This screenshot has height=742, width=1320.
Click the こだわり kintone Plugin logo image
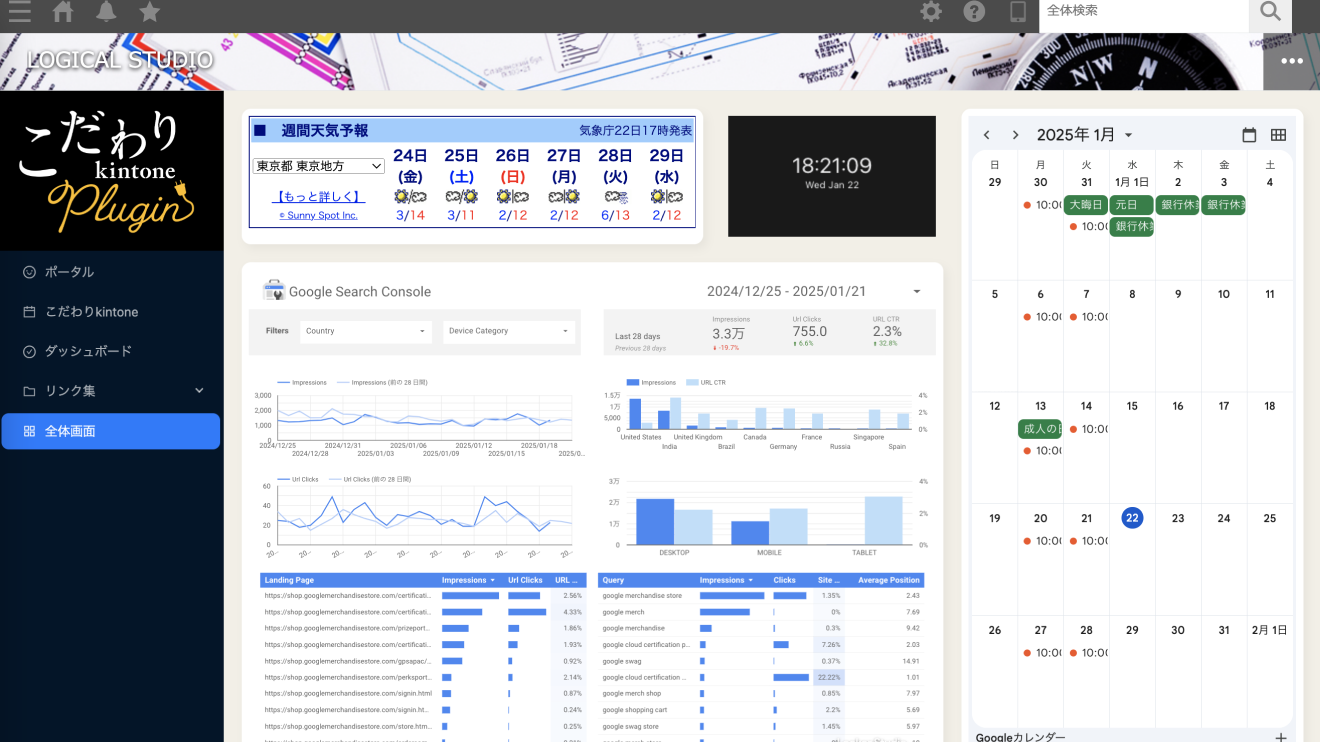pos(112,171)
